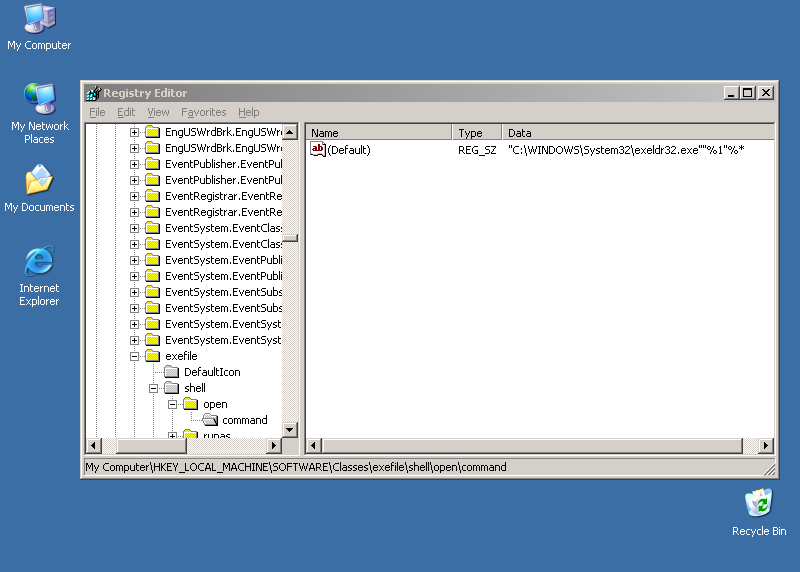
Task: Select the command key in tree
Action: [x=245, y=420]
